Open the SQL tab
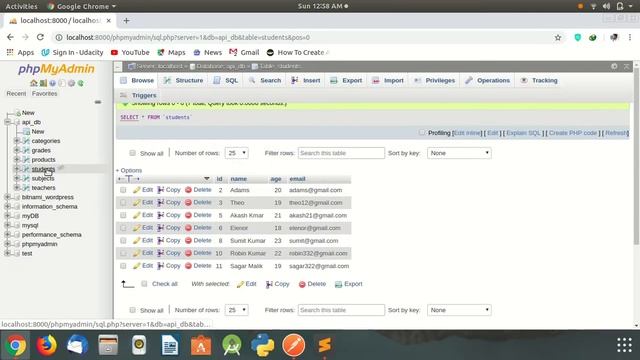 pos(226,80)
